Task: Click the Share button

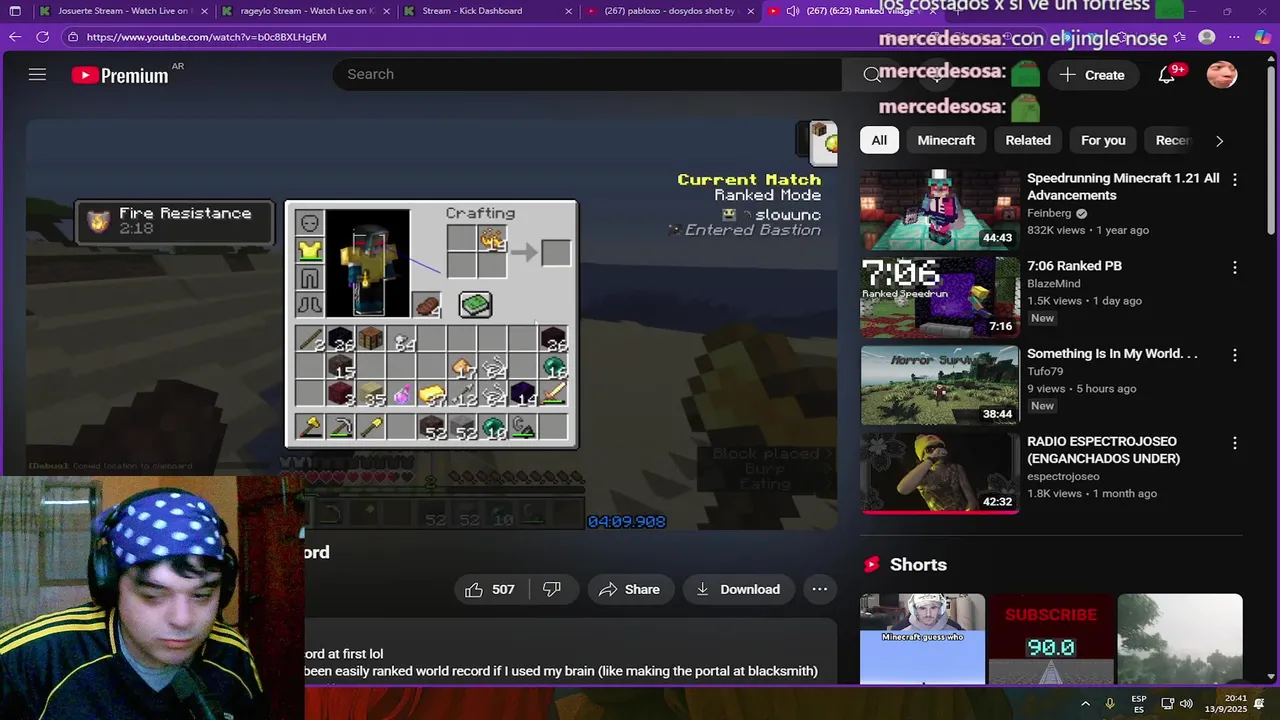Action: pos(630,589)
